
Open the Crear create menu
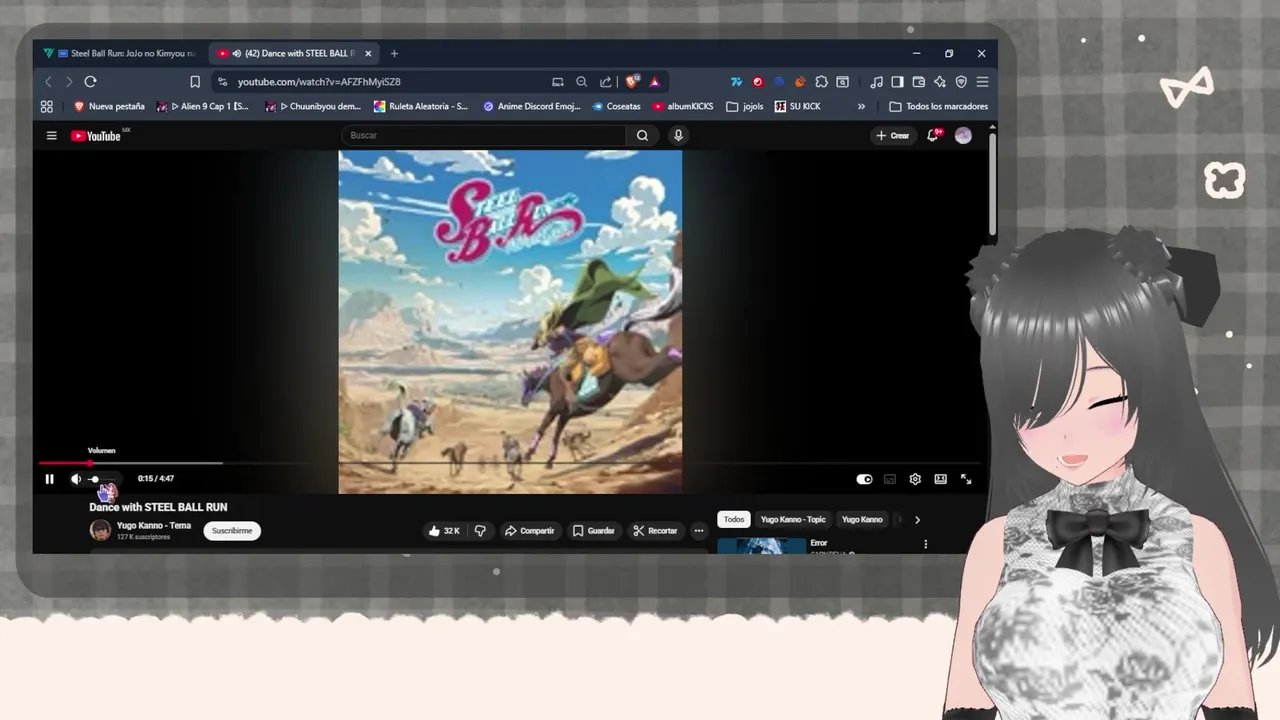[892, 136]
